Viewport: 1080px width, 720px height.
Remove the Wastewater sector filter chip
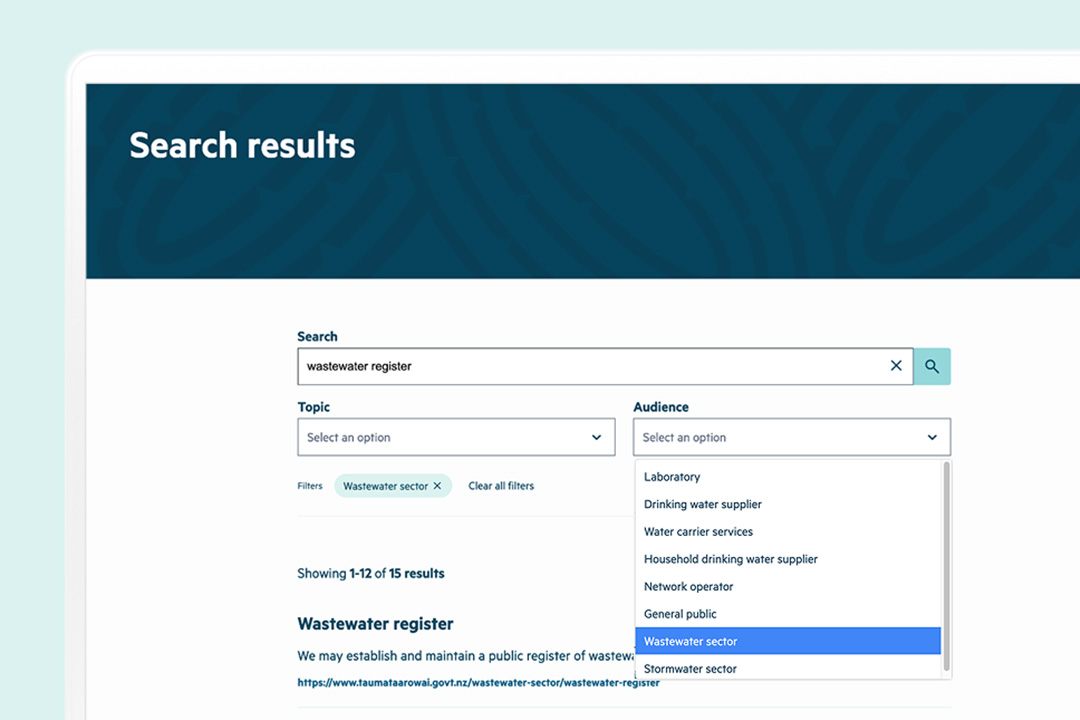[x=437, y=485]
